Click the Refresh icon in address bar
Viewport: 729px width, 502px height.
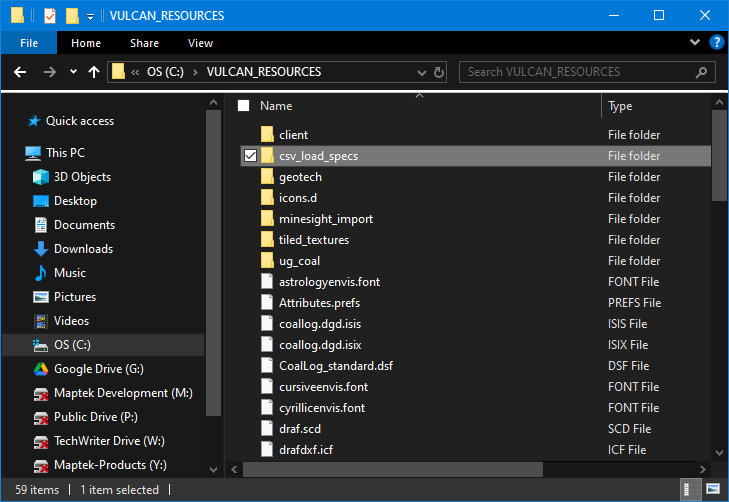click(x=439, y=72)
